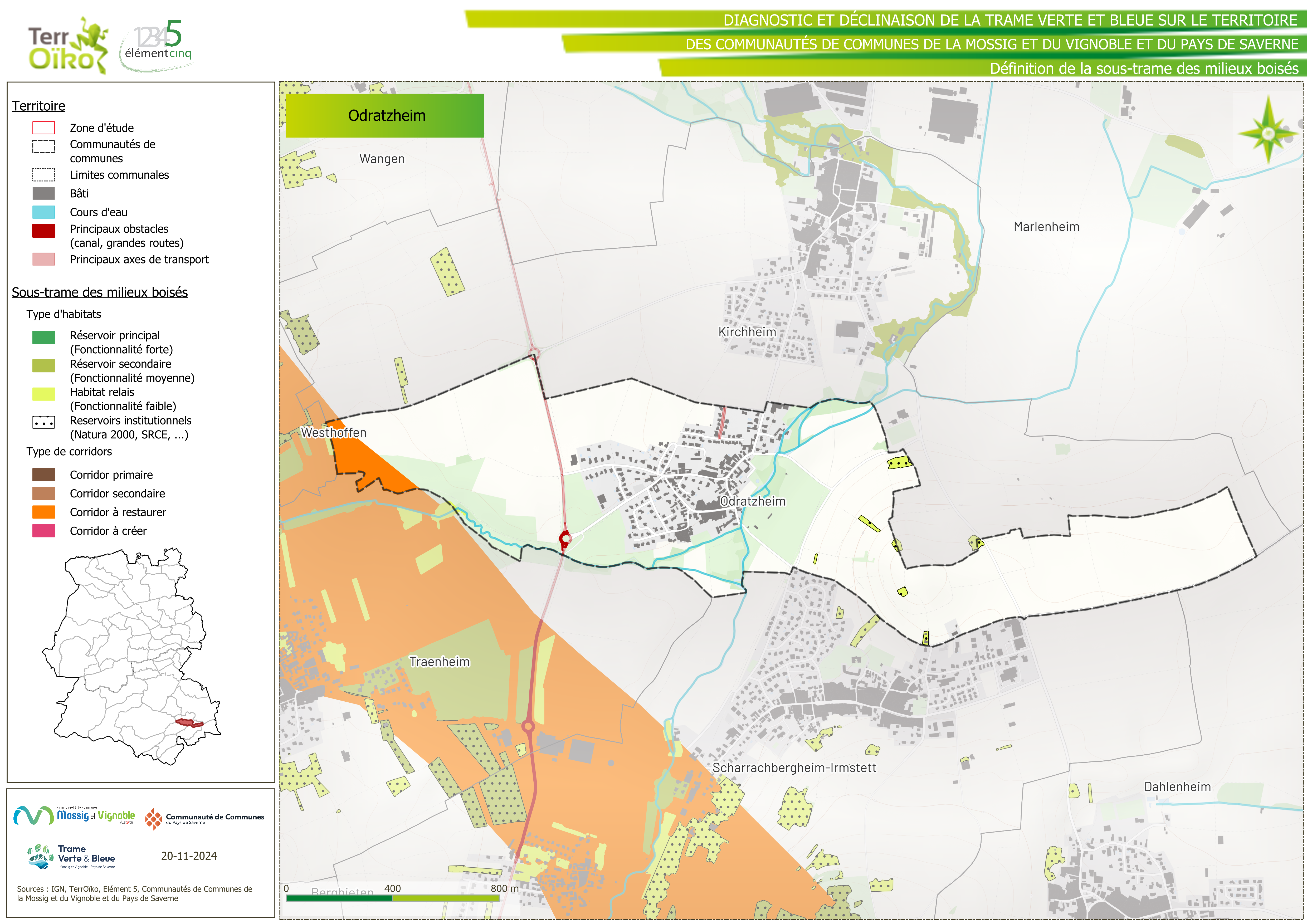The width and height of the screenshot is (1307, 924).
Task: Click the dotted Reservoirs institutionnels legend symbol
Action: 44,422
